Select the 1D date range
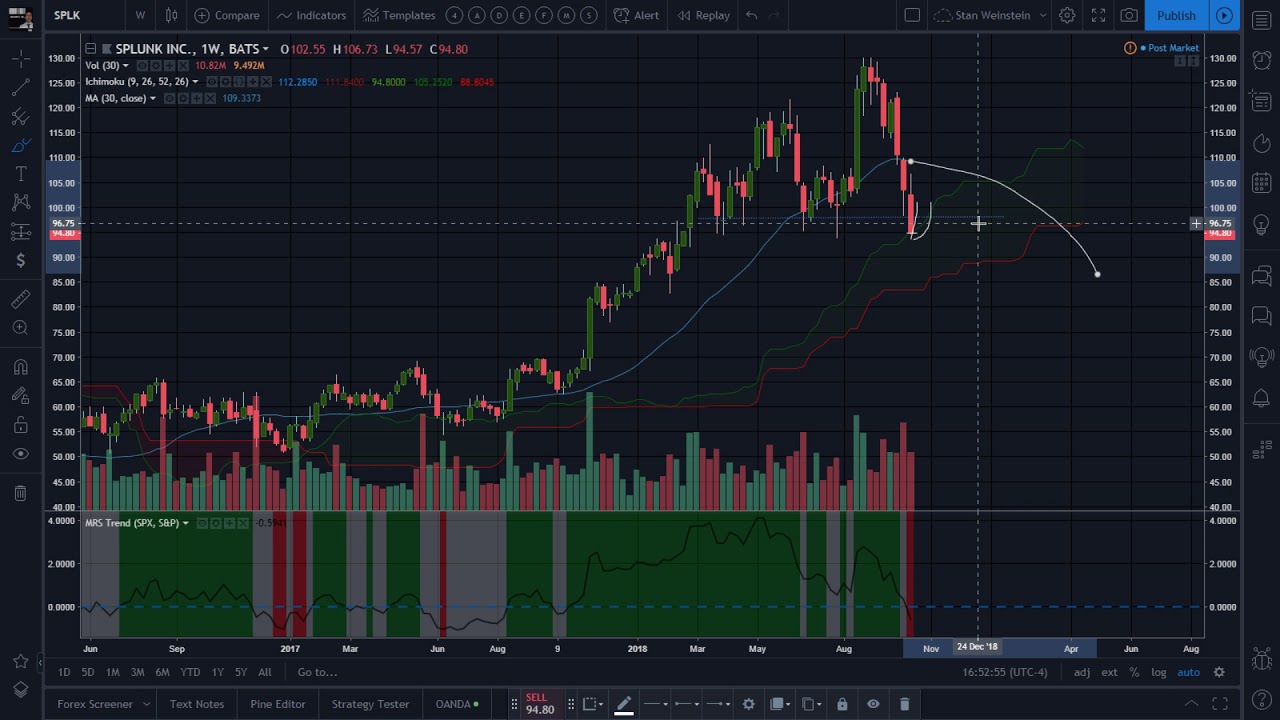1280x720 pixels. [64, 672]
